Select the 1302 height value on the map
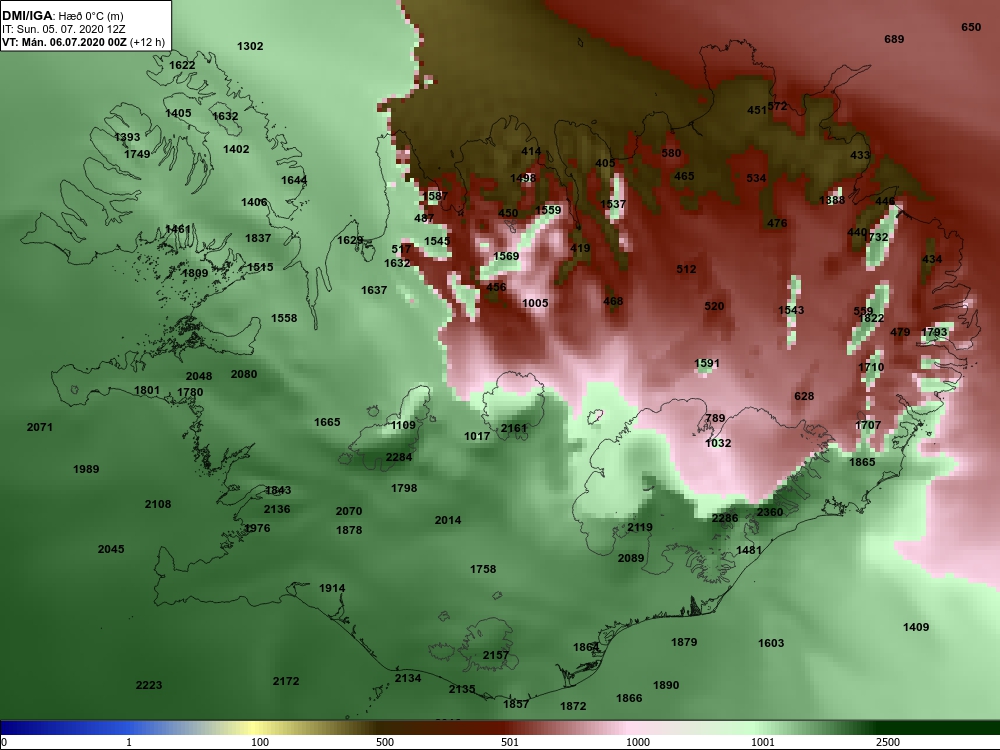The image size is (1000, 750). [250, 46]
